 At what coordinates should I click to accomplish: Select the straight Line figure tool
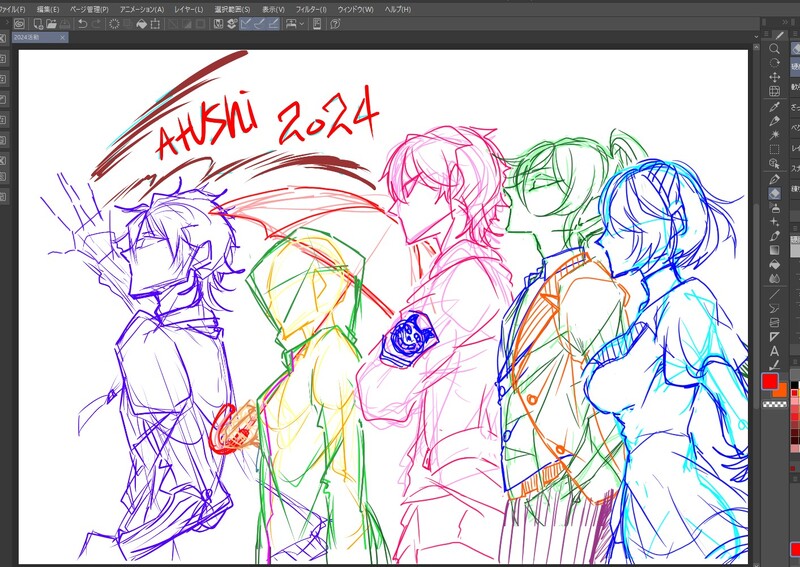coord(774,294)
